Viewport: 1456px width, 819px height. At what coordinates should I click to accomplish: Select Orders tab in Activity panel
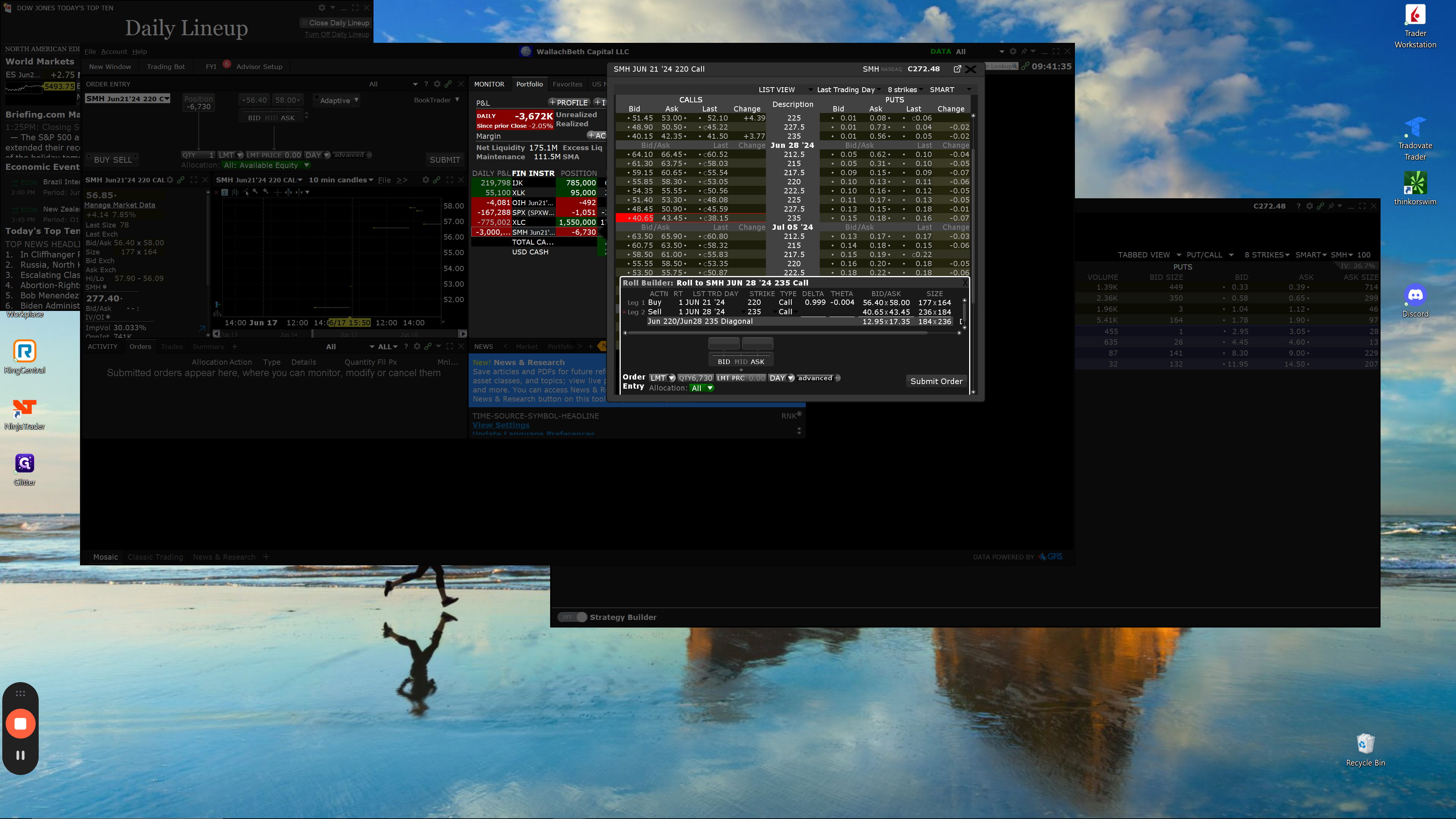(x=140, y=347)
